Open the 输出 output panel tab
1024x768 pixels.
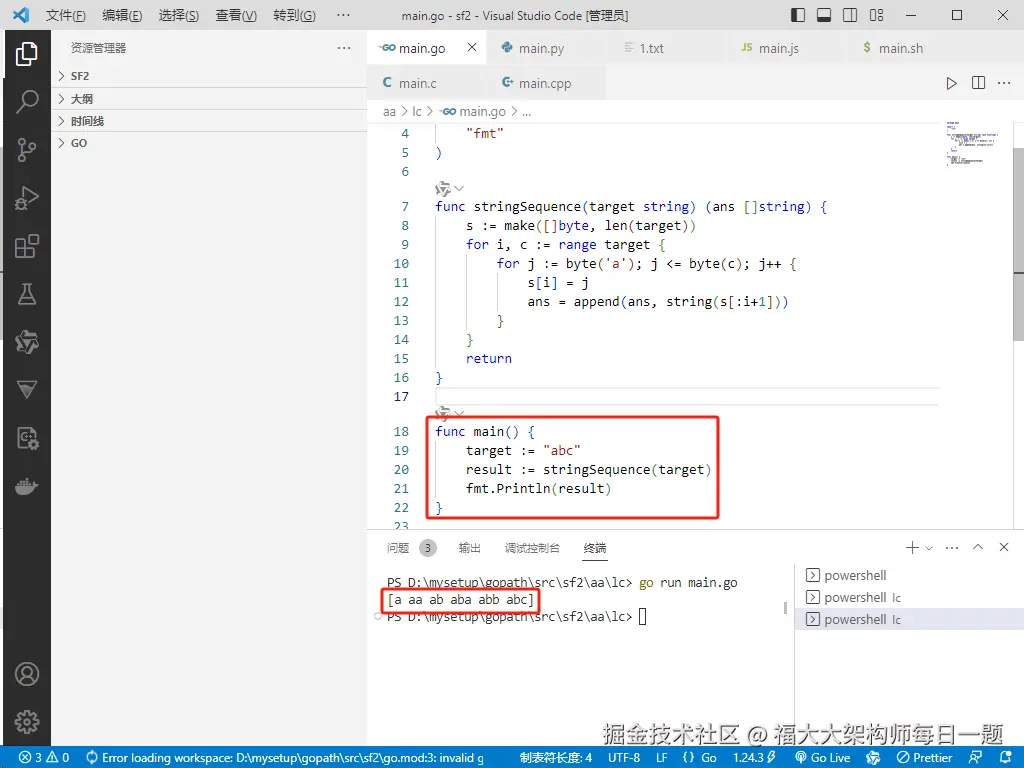(x=470, y=548)
